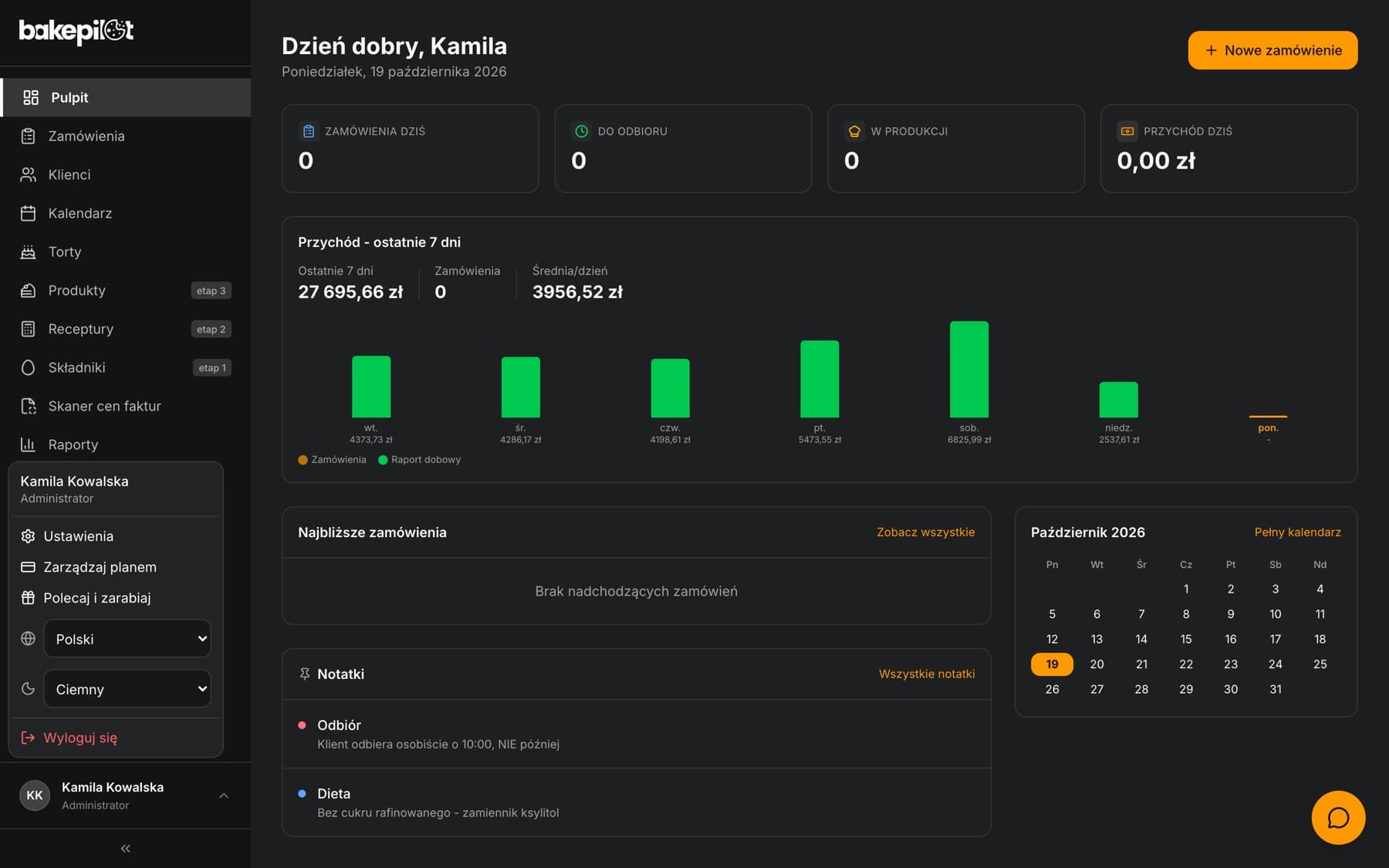Open Skaner cen faktur icon

tap(29, 406)
